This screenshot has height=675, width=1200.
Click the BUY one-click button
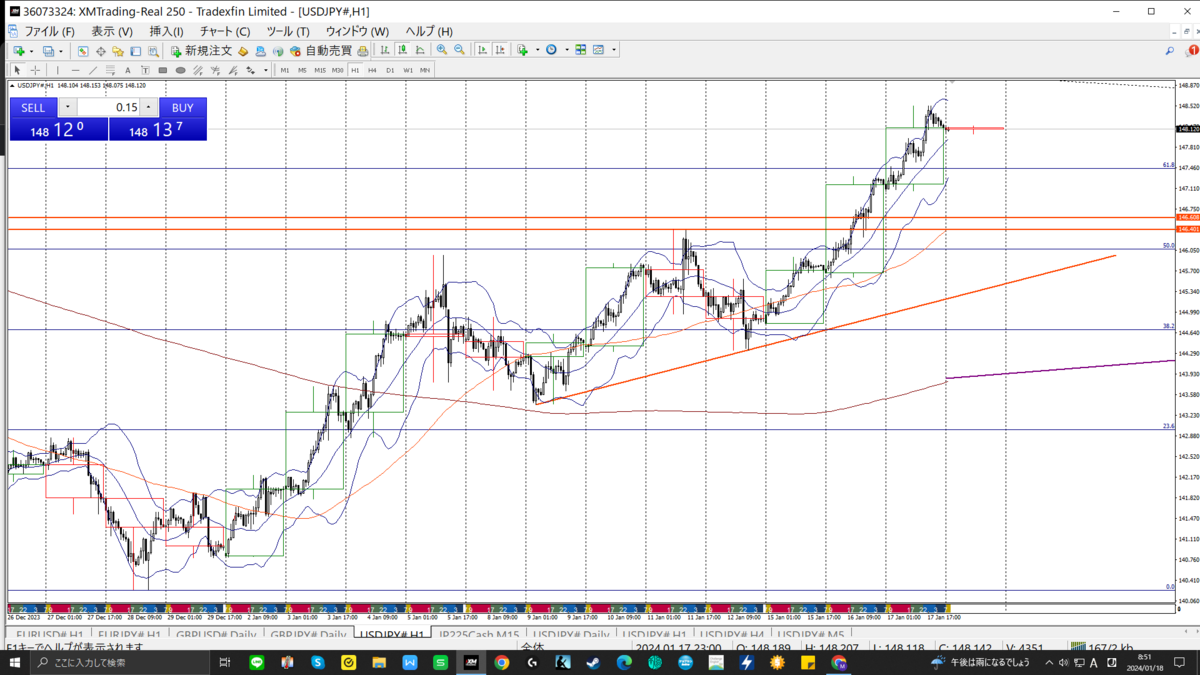point(182,107)
